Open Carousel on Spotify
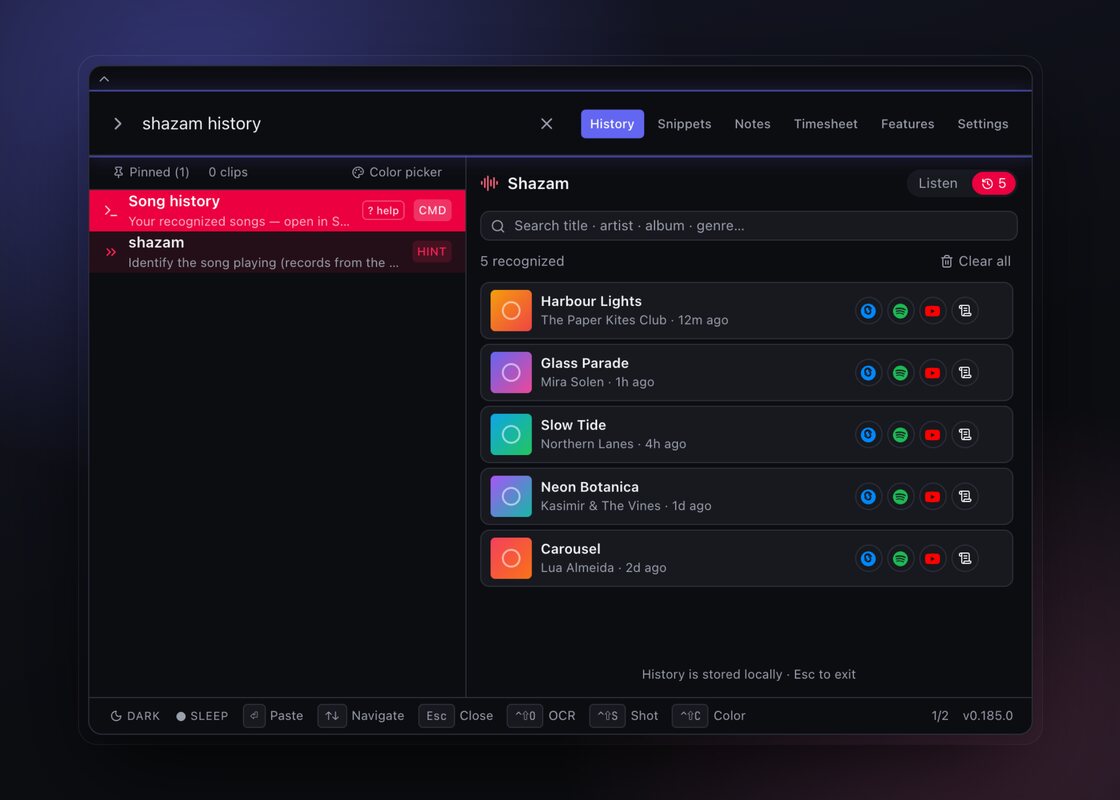 900,559
